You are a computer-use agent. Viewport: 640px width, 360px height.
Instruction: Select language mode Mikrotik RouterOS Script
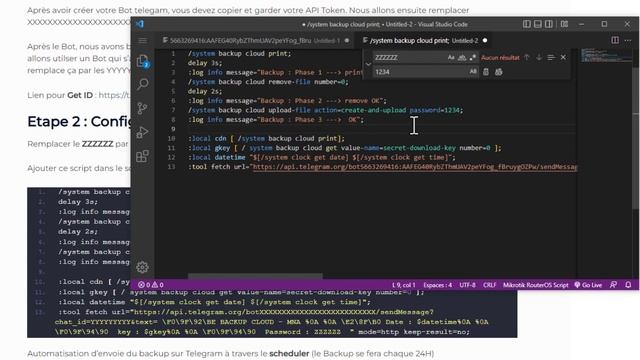click(x=536, y=285)
